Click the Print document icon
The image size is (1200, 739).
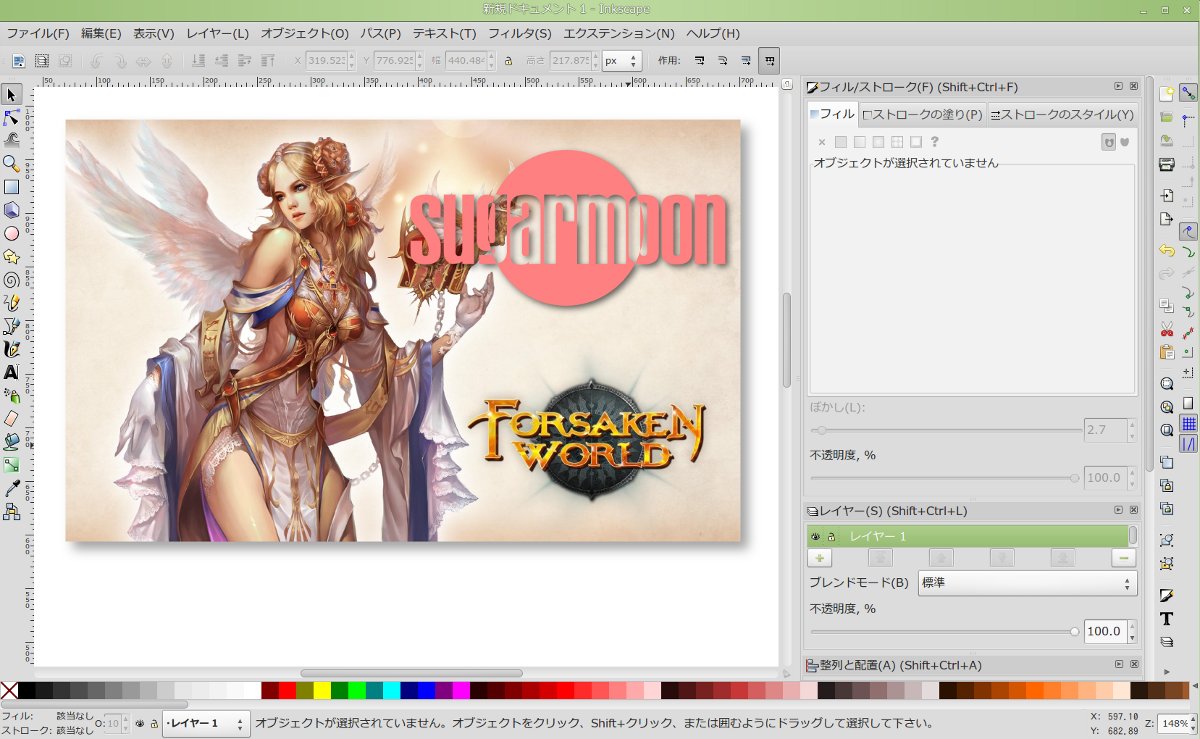click(1166, 165)
